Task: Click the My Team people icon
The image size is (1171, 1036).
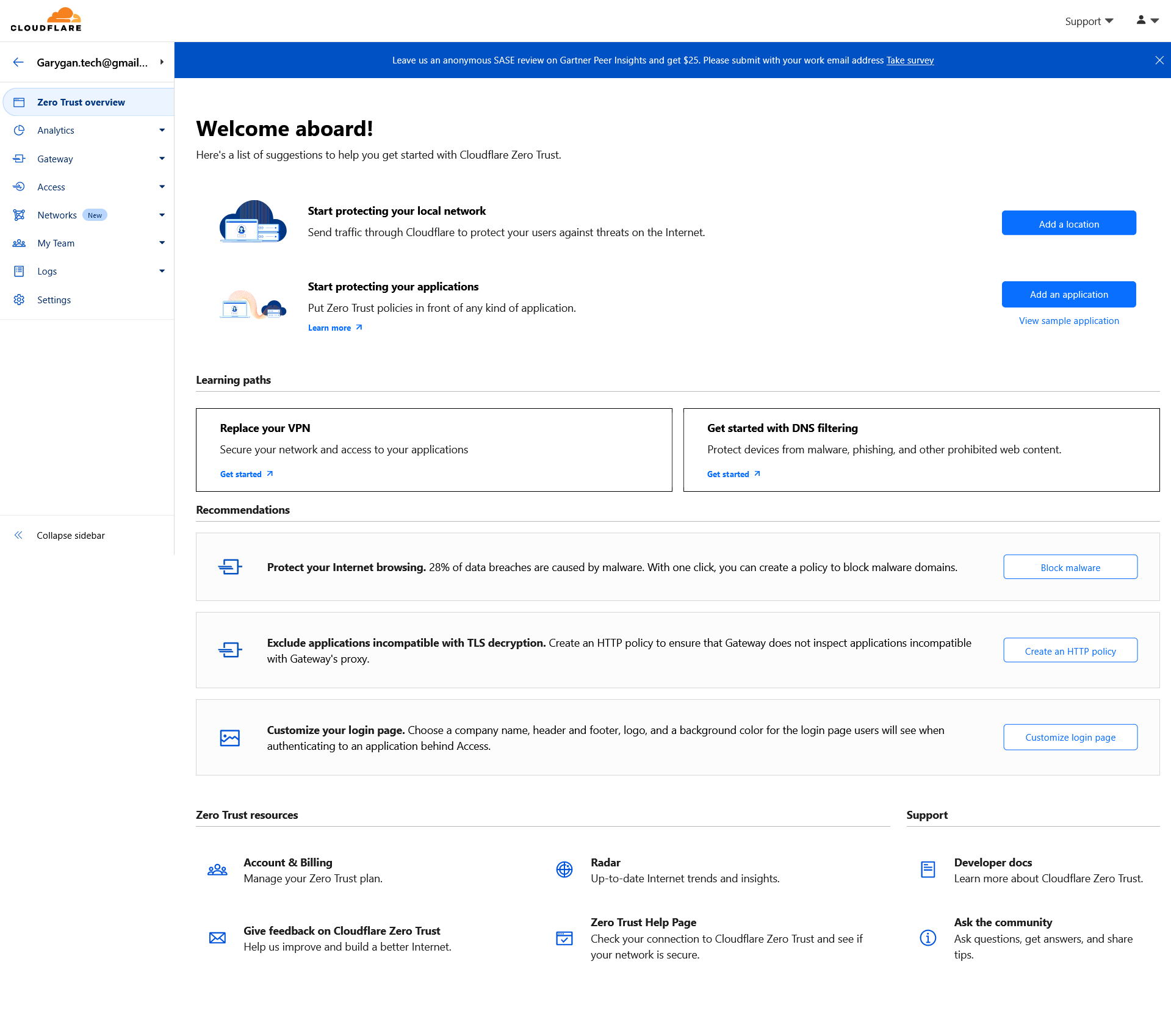Action: [19, 243]
